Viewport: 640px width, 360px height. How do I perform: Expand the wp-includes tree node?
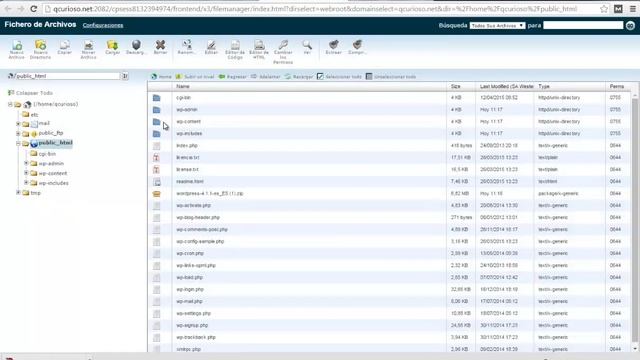(x=27, y=183)
